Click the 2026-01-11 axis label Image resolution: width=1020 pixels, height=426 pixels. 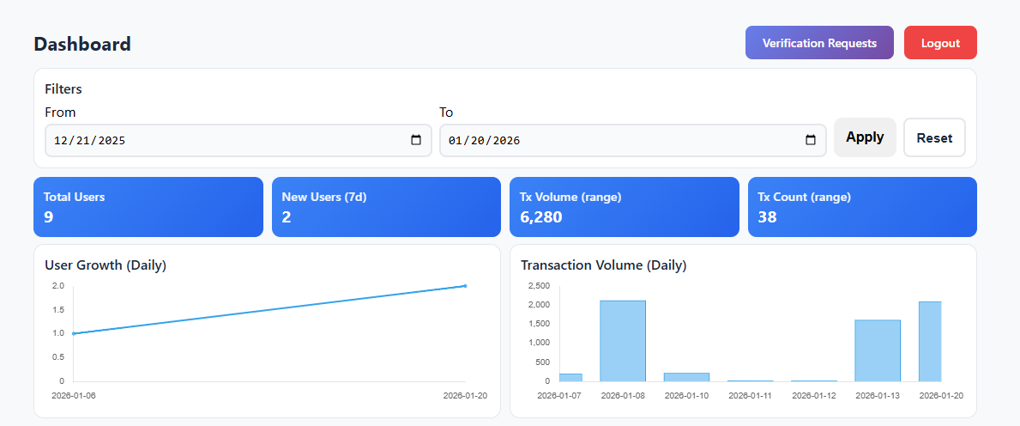coord(750,395)
